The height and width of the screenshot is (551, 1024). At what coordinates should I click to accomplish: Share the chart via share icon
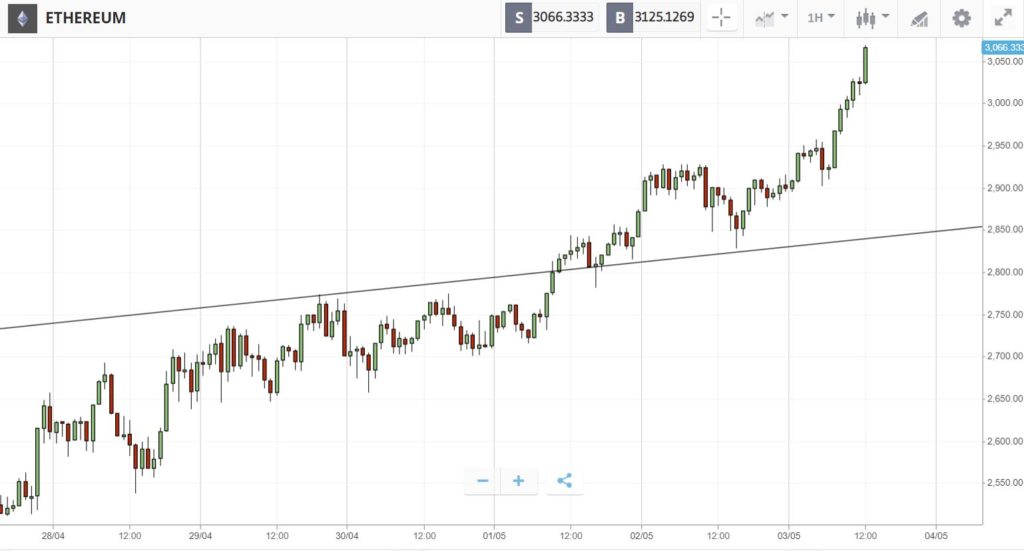[x=565, y=481]
